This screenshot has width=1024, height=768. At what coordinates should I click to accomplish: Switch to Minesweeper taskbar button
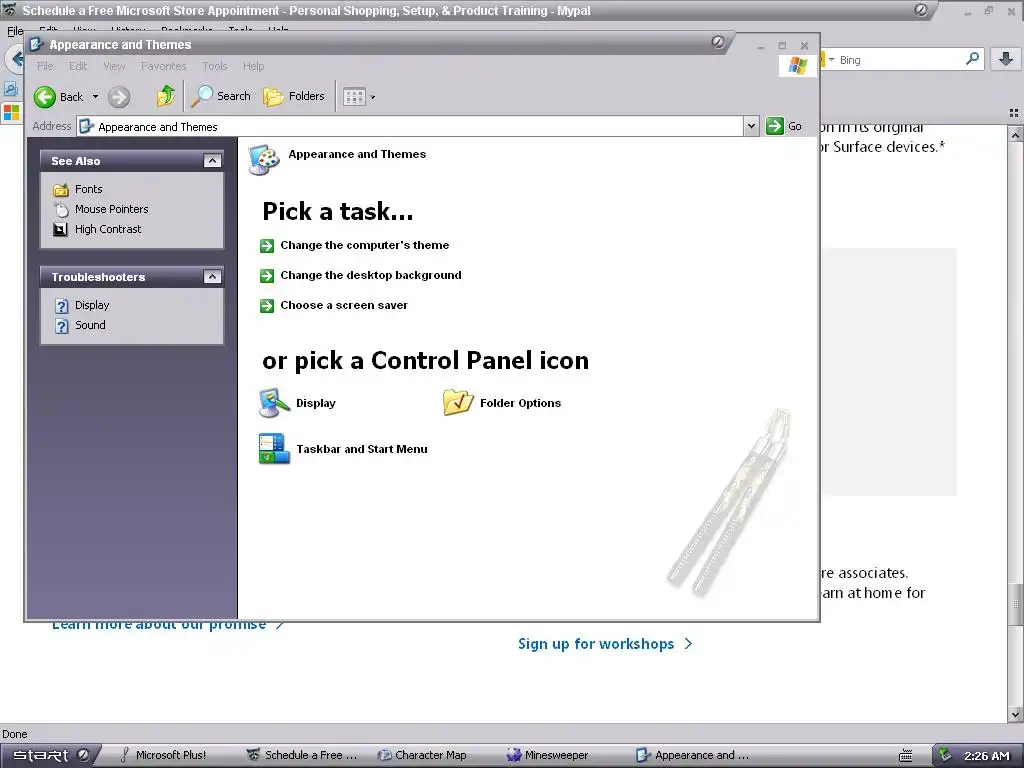(x=548, y=755)
